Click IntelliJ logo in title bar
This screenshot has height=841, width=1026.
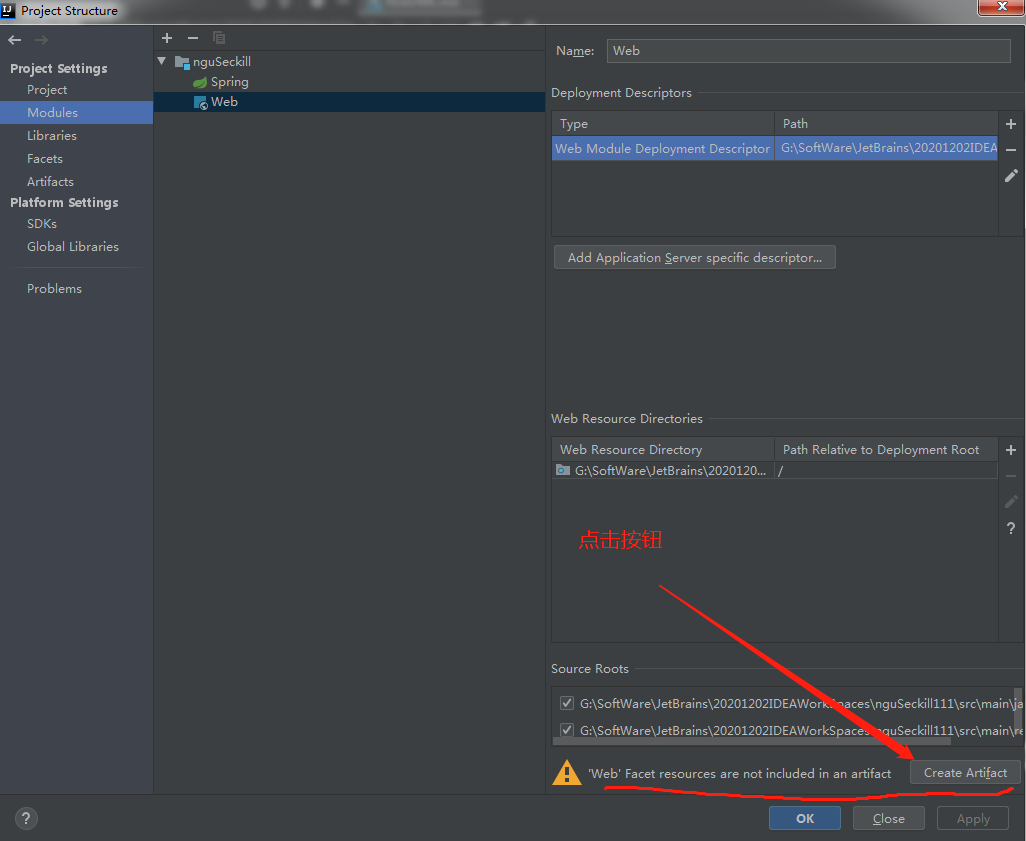point(9,10)
